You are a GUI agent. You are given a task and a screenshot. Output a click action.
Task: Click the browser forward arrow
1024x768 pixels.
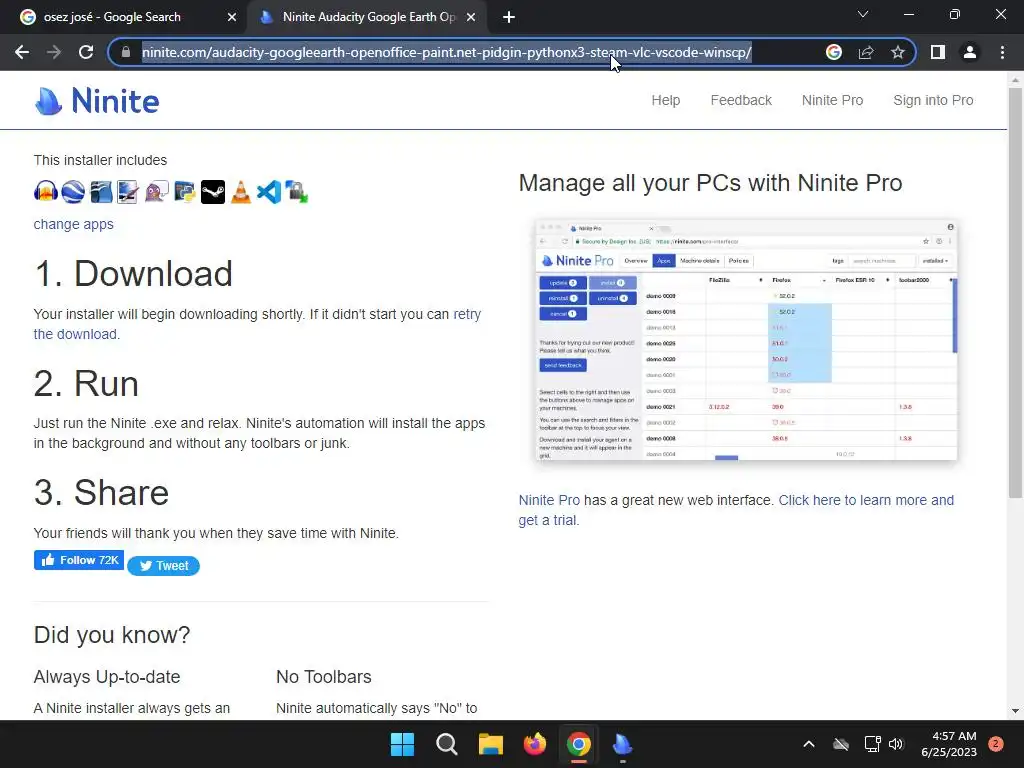(54, 52)
